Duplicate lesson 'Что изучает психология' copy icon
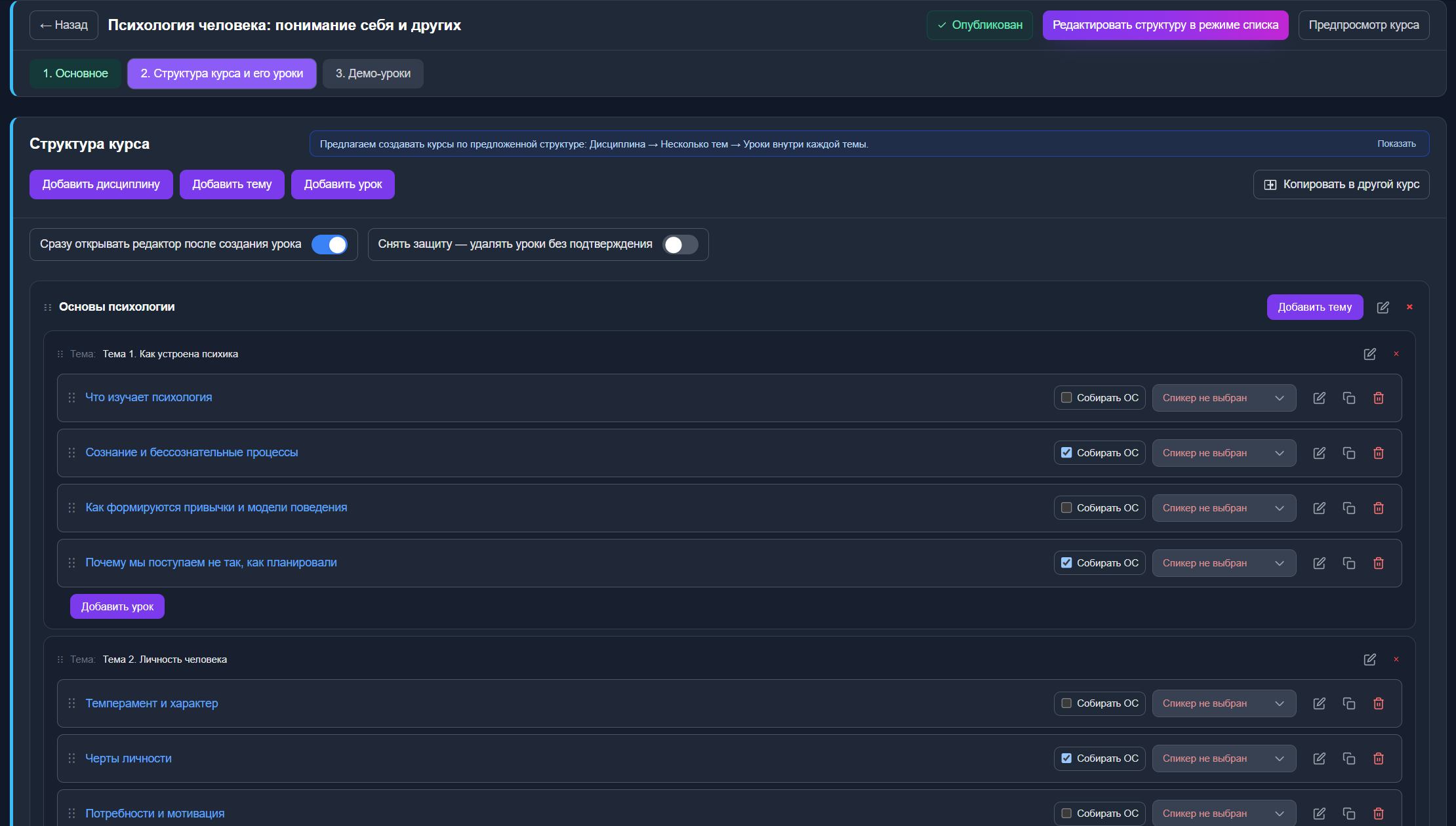The width and height of the screenshot is (1456, 826). pos(1349,398)
